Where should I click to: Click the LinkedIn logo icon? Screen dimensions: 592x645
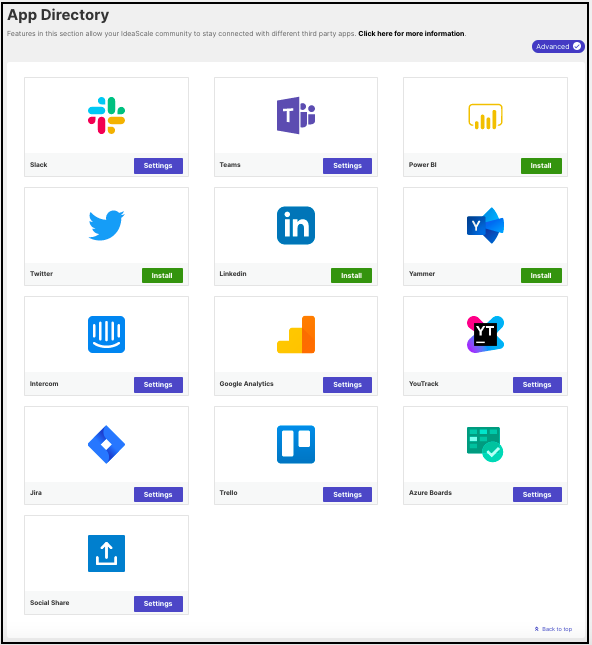[296, 225]
